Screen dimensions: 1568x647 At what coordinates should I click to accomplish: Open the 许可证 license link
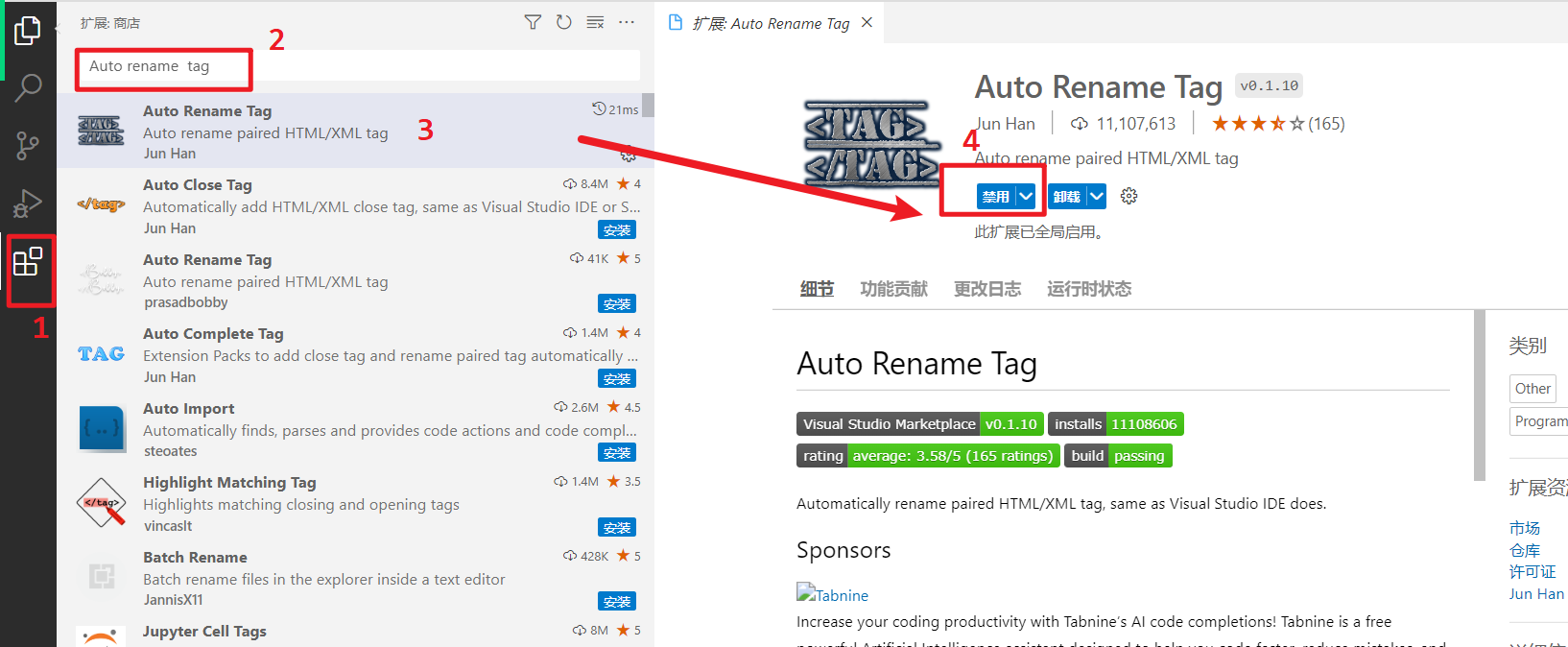click(1532, 572)
